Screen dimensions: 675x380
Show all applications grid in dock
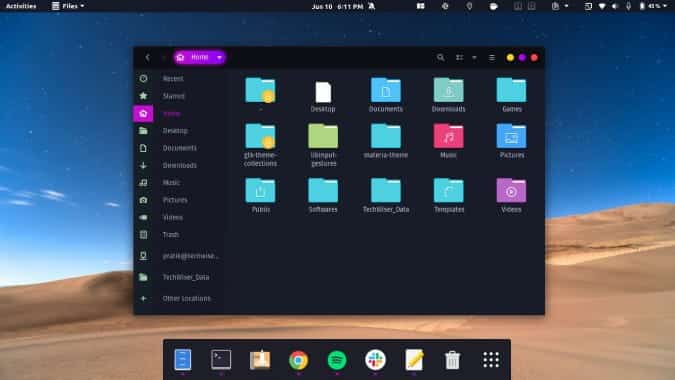491,360
